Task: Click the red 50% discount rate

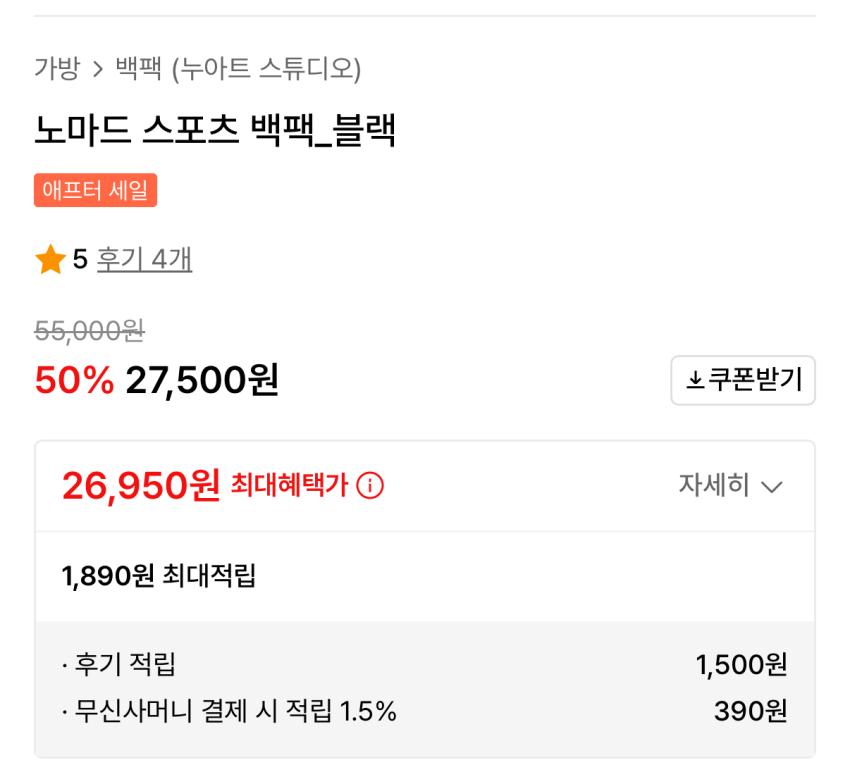Action: (x=74, y=380)
